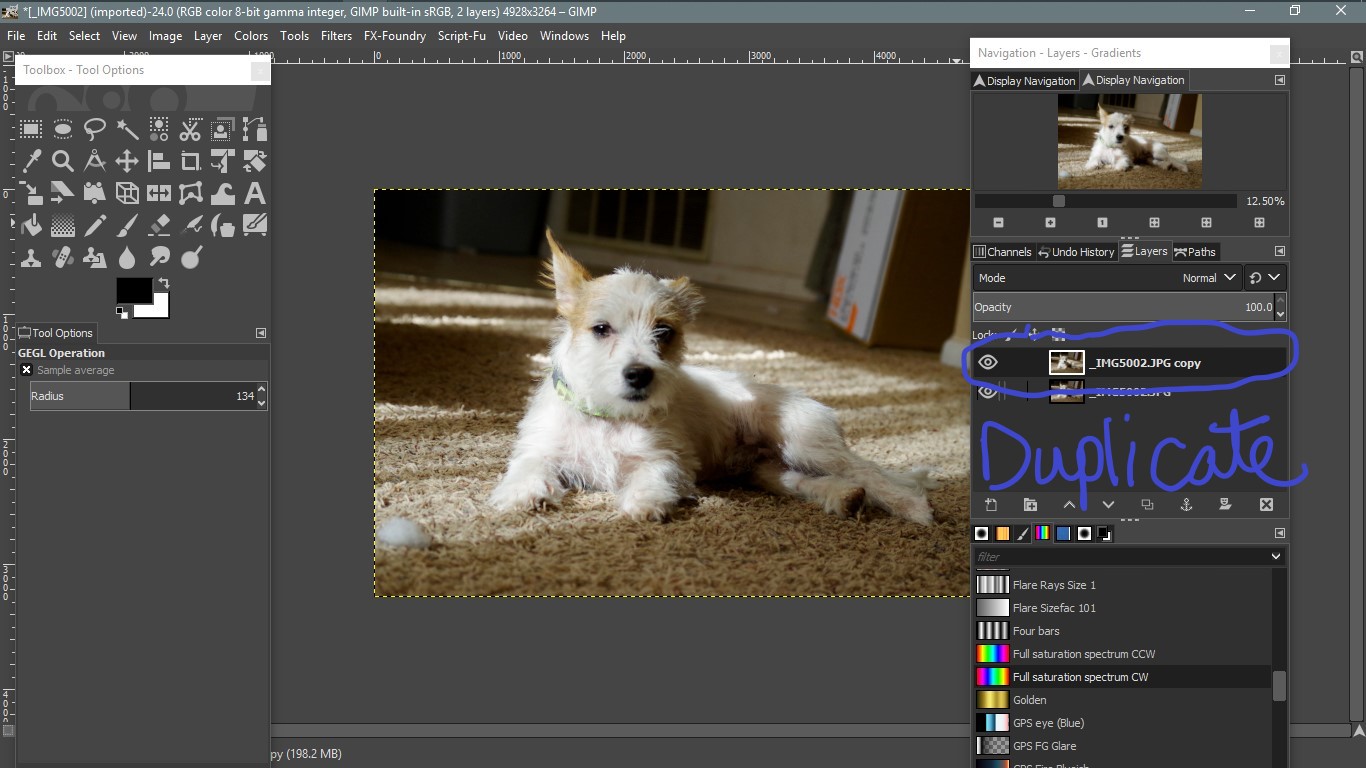Select the Ellipse Select tool
This screenshot has height=768, width=1366.
pos(63,129)
